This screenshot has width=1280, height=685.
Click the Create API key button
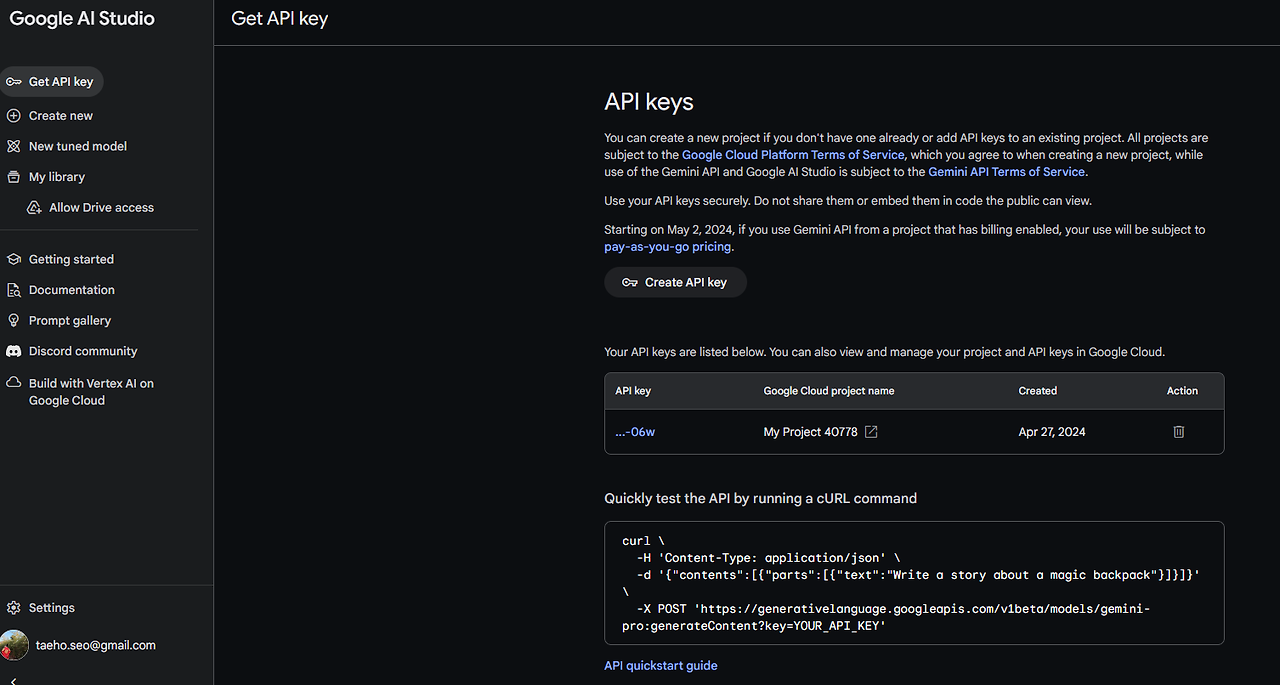click(x=676, y=282)
